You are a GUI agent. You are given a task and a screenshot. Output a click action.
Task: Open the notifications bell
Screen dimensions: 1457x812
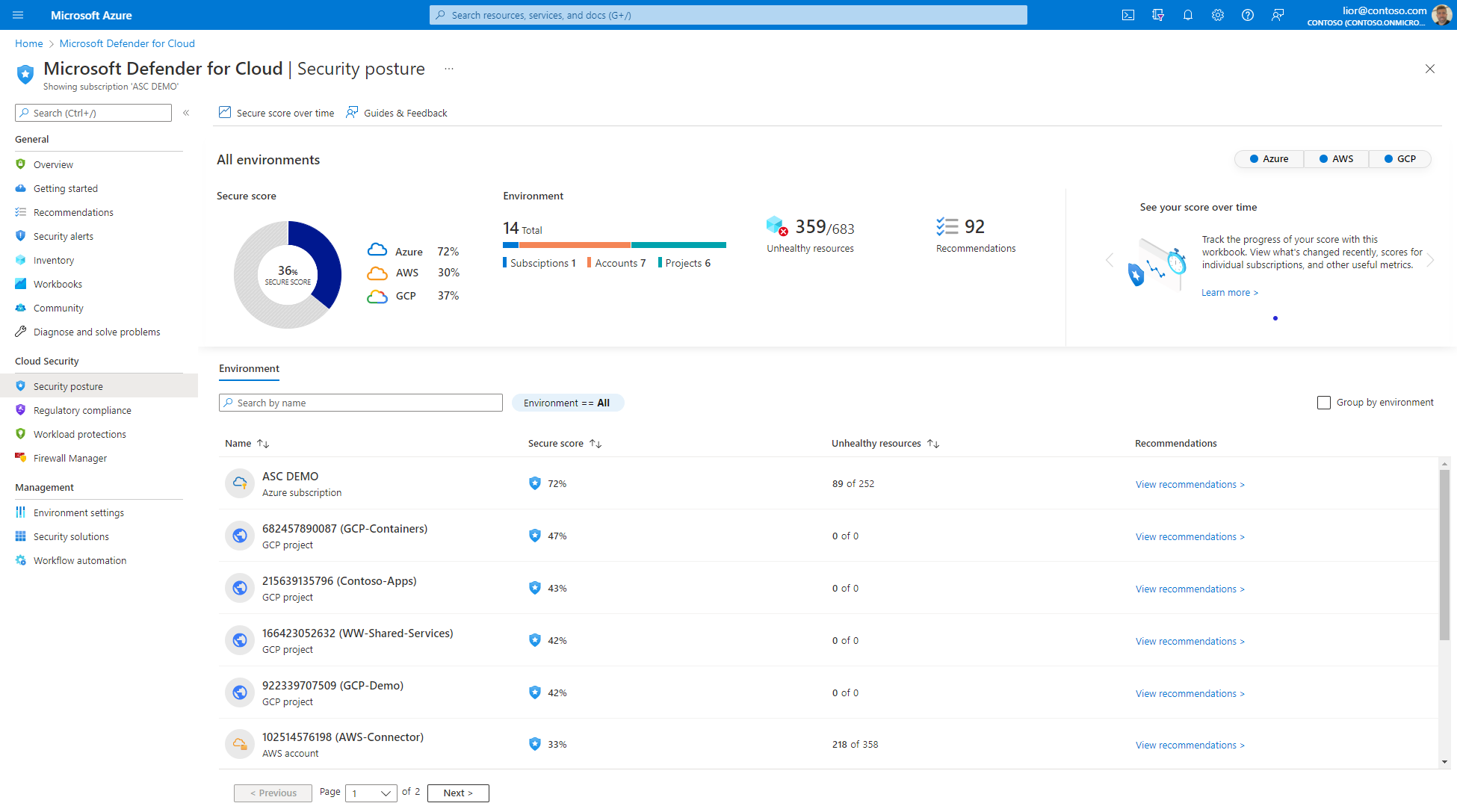(1188, 15)
